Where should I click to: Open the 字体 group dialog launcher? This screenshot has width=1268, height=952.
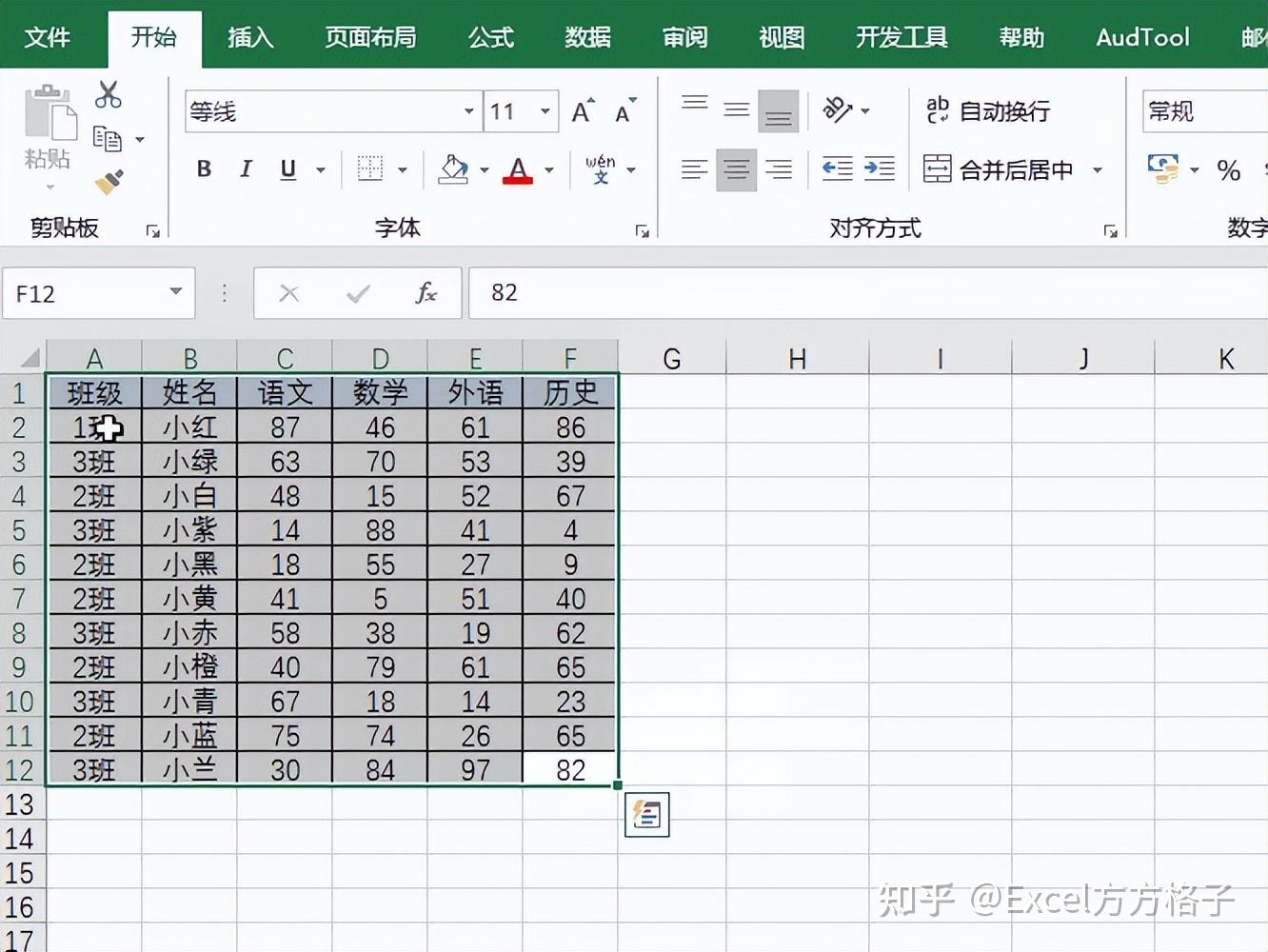[x=644, y=228]
